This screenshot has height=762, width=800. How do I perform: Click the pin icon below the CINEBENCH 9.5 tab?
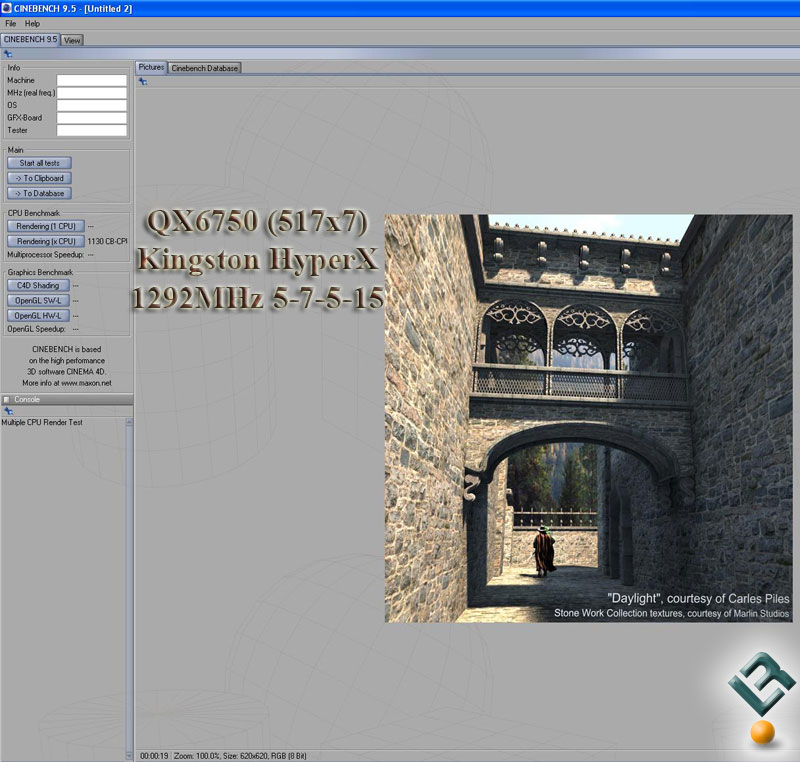pyautogui.click(x=8, y=54)
